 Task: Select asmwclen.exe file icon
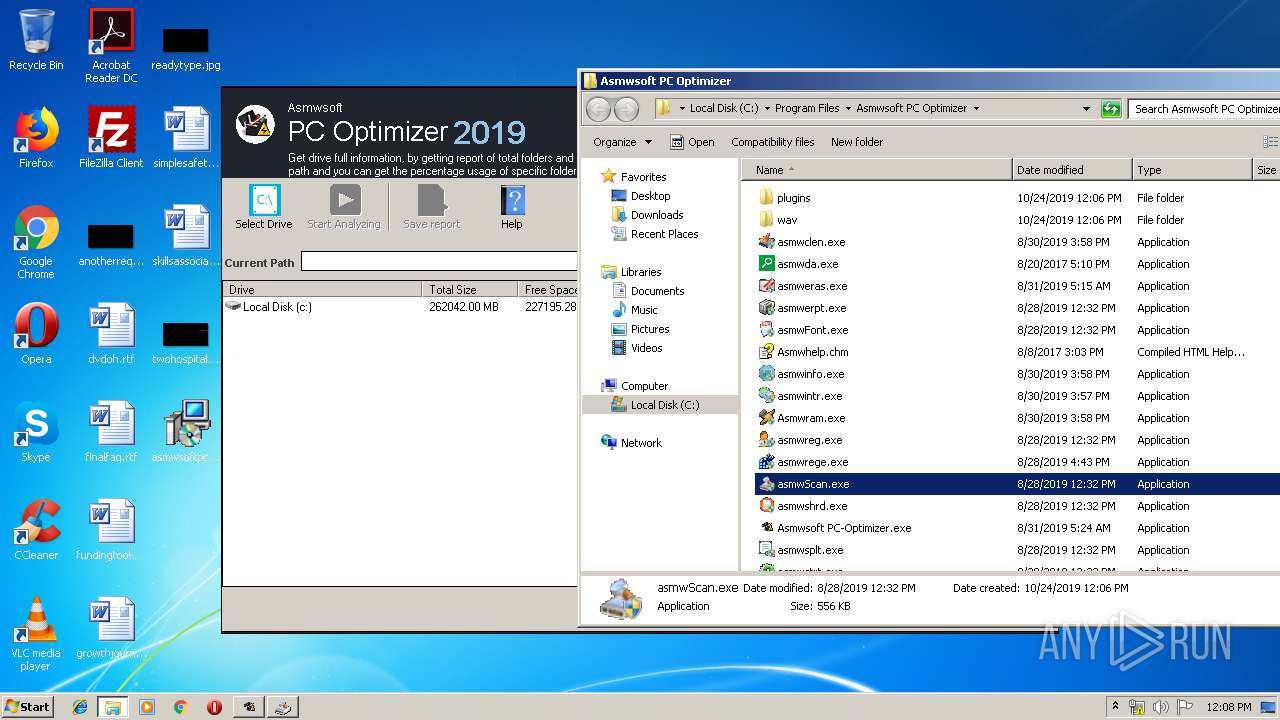pos(767,242)
